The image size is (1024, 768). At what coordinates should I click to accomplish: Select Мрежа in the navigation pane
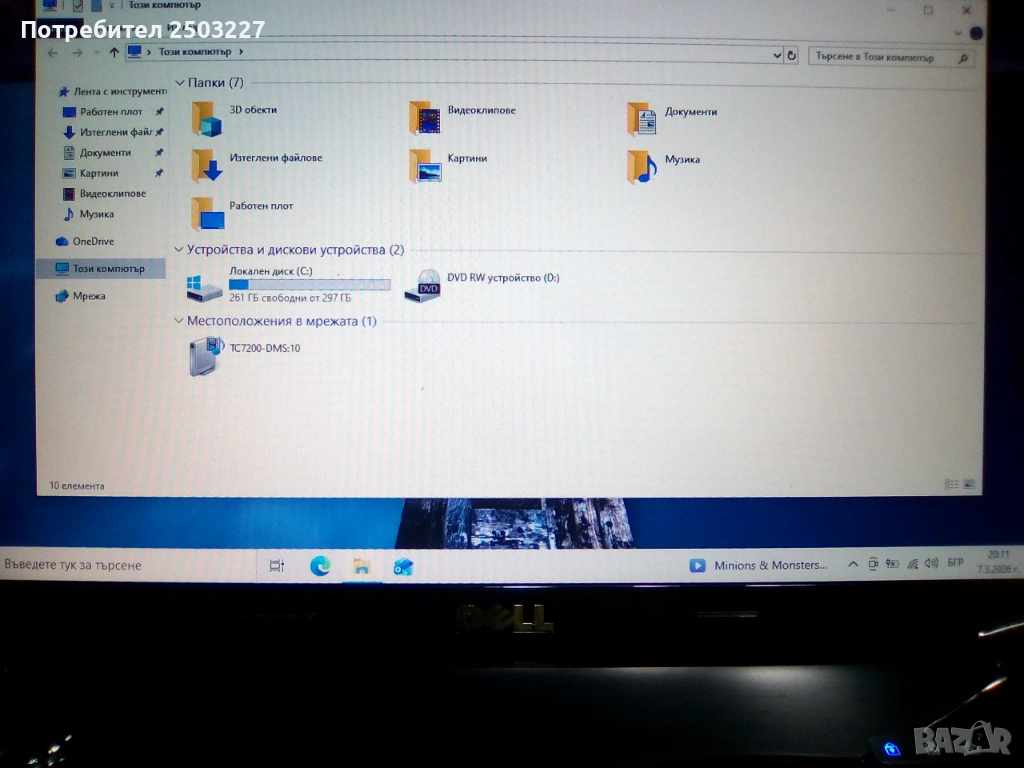coord(88,296)
